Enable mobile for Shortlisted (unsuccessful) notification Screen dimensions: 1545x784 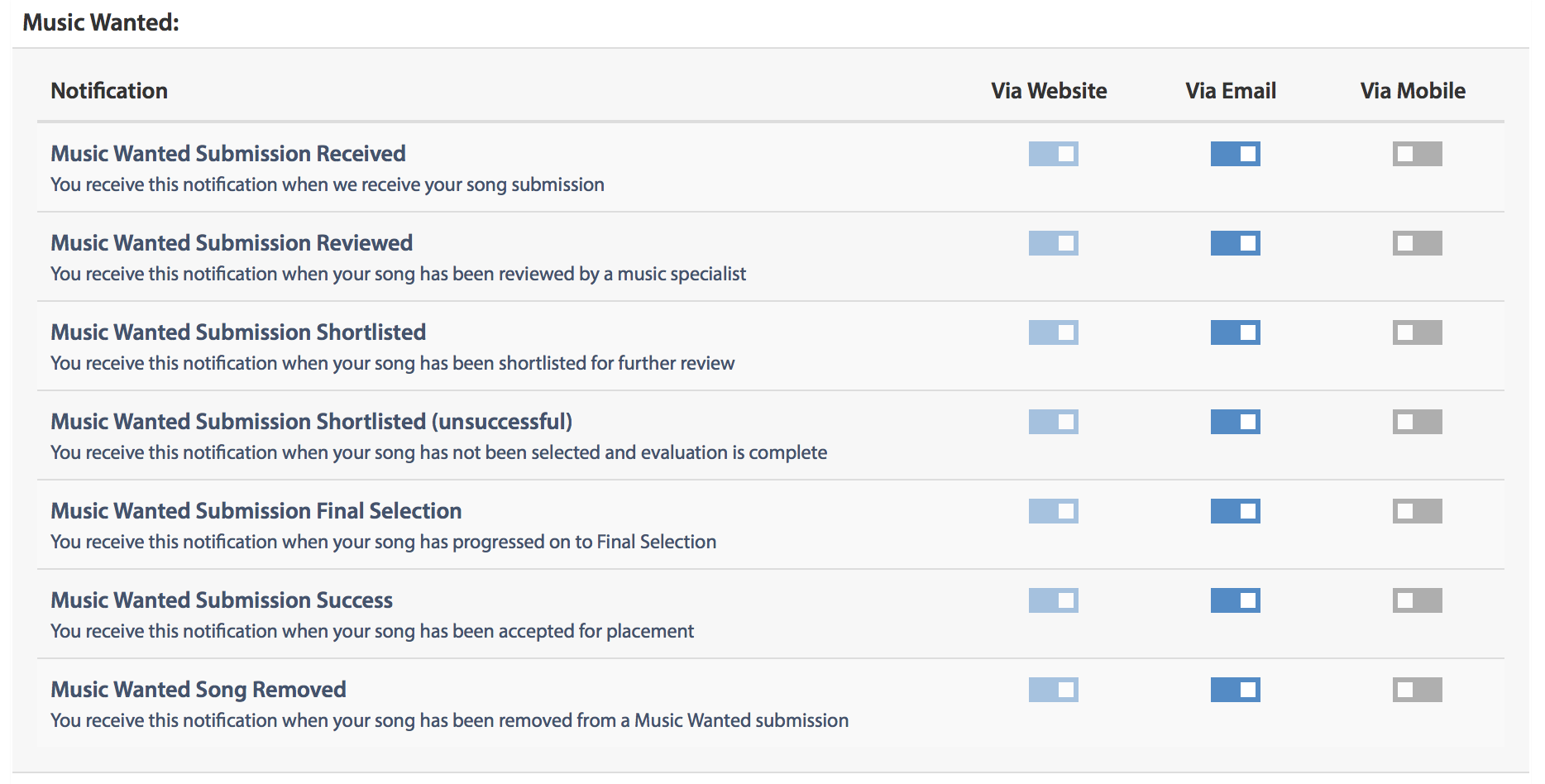1417,422
